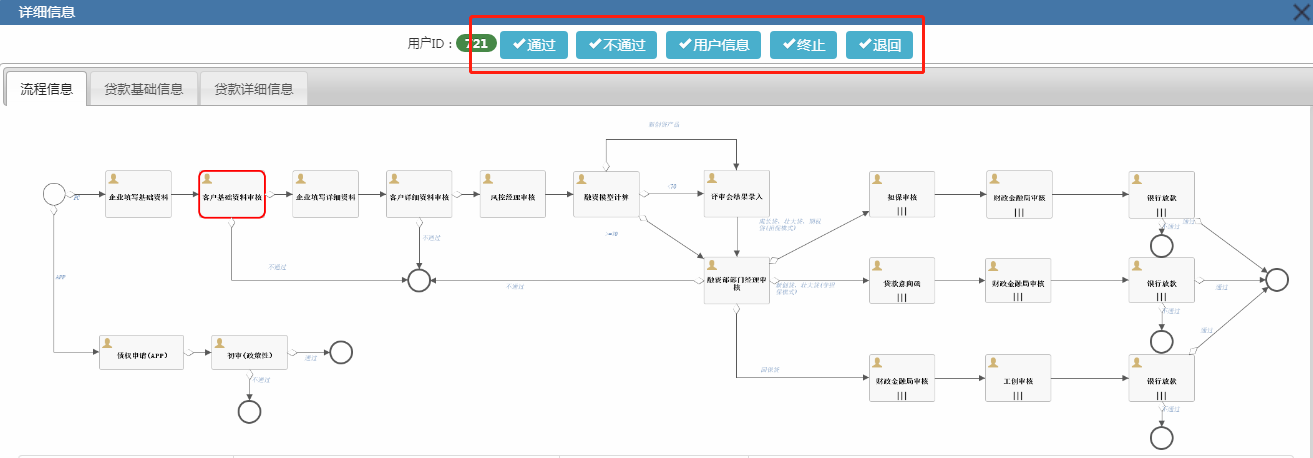
Task: Click user icon on 风控经理审核 node
Action: (x=489, y=179)
